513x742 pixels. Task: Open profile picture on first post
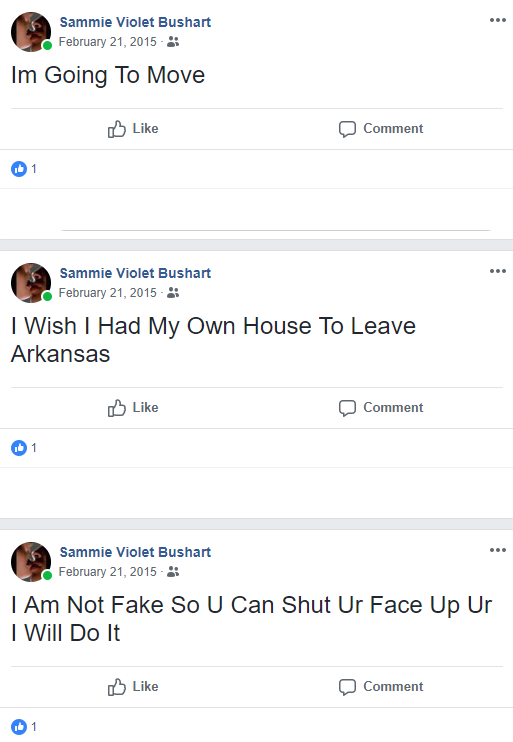pyautogui.click(x=31, y=32)
